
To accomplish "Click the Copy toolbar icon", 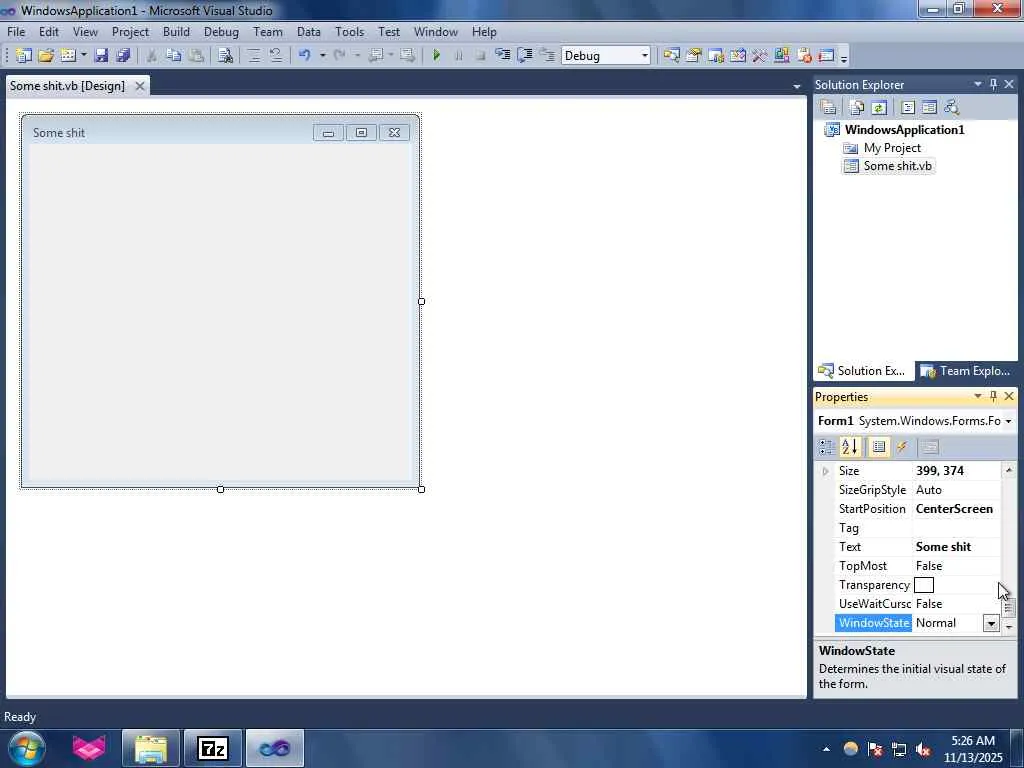I will point(174,56).
